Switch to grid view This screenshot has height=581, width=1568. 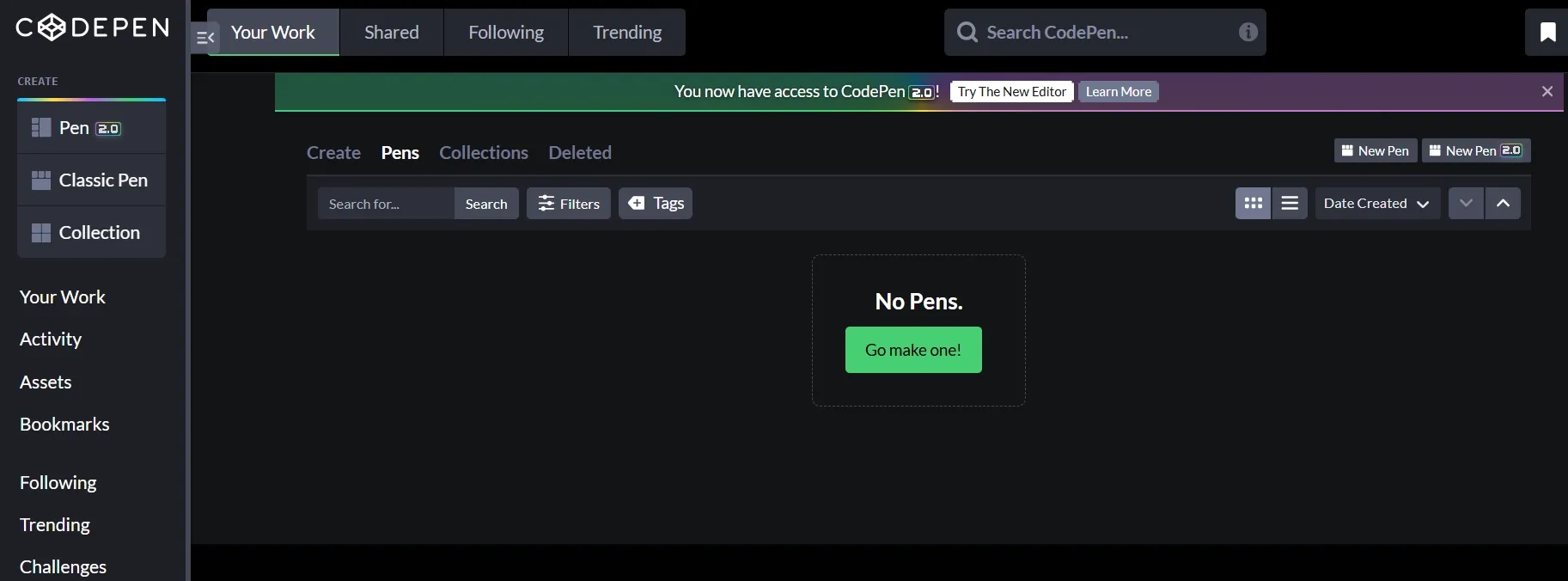pyautogui.click(x=1254, y=204)
